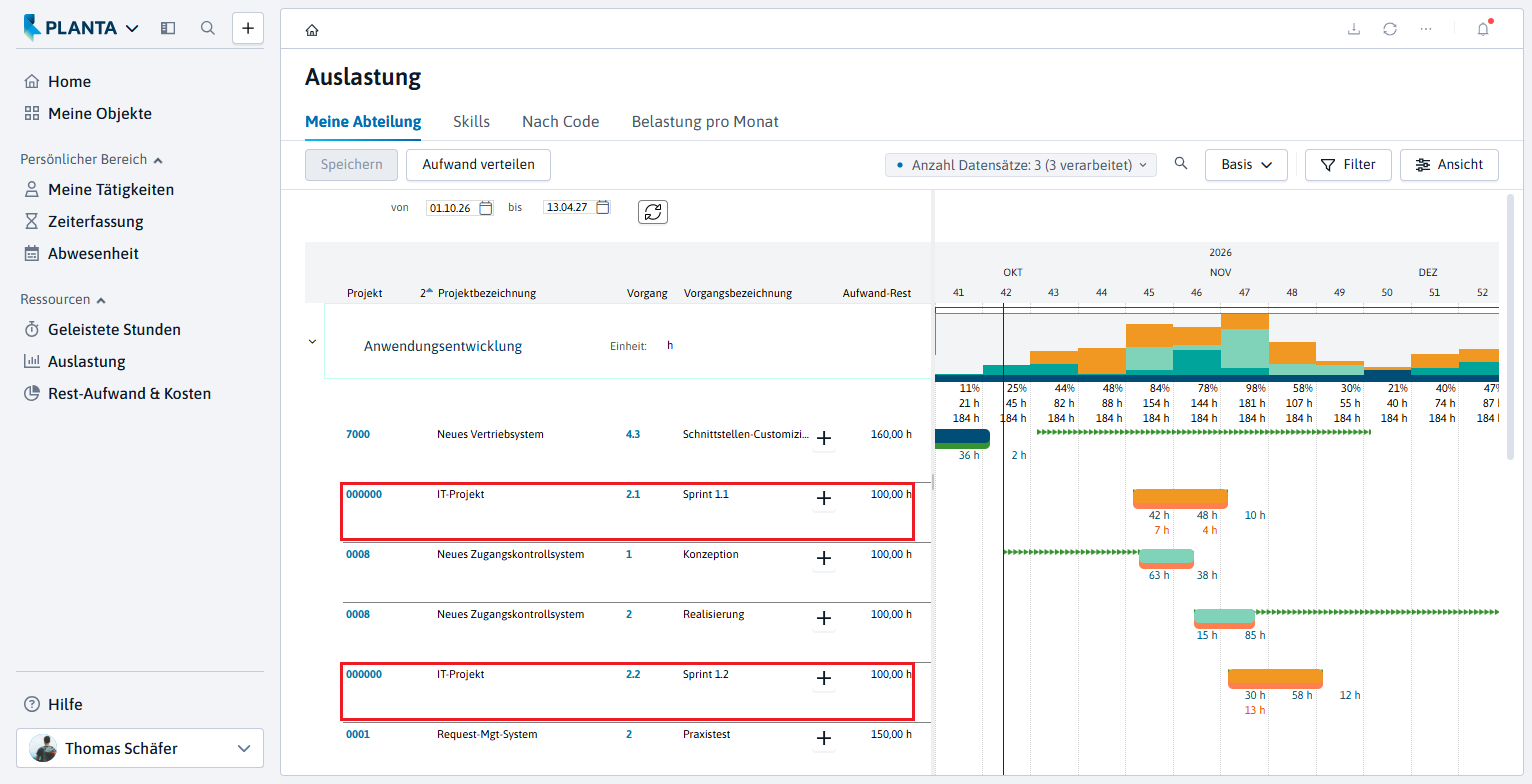Go to home breadcrumb icon
The width and height of the screenshot is (1532, 784).
pos(312,30)
